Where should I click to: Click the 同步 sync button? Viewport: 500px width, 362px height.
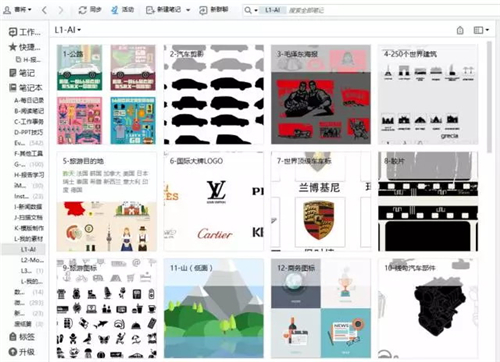[90, 10]
